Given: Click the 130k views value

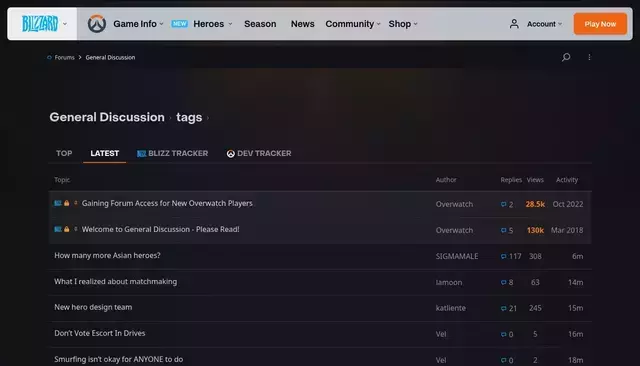Looking at the screenshot, I should tap(535, 230).
